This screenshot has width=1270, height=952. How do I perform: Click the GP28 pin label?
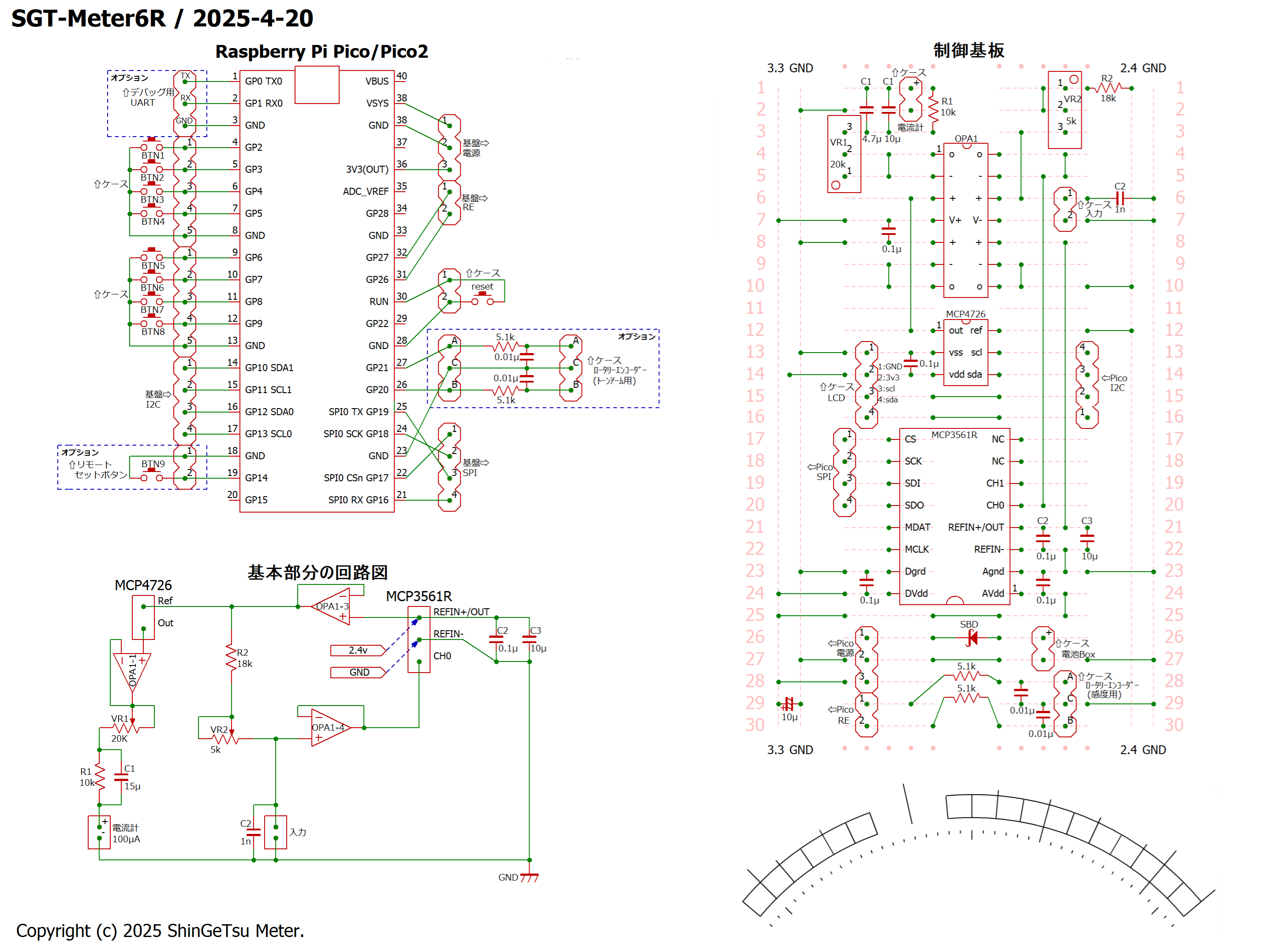tap(377, 213)
